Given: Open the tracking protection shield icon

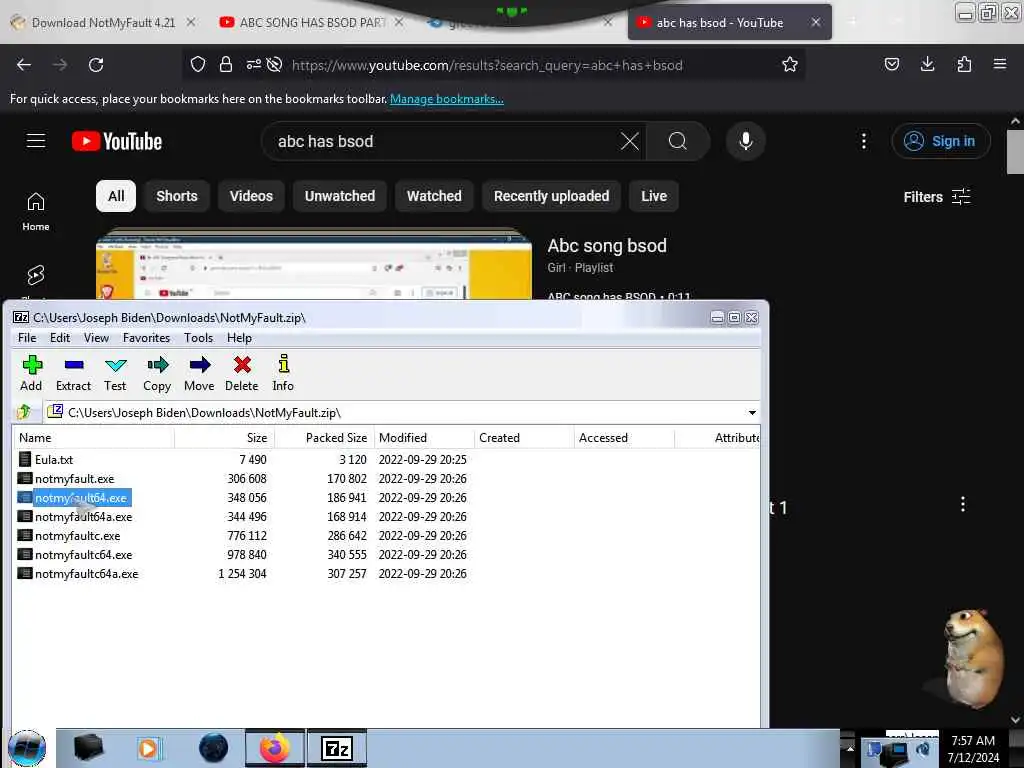Looking at the screenshot, I should [198, 65].
